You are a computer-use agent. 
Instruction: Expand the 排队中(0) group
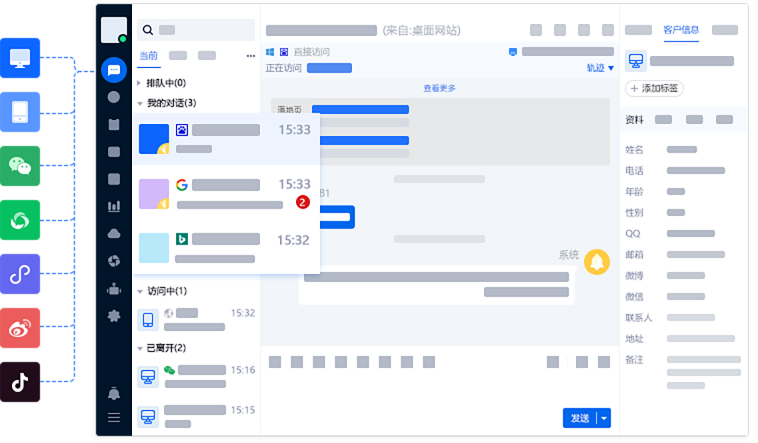pyautogui.click(x=162, y=83)
